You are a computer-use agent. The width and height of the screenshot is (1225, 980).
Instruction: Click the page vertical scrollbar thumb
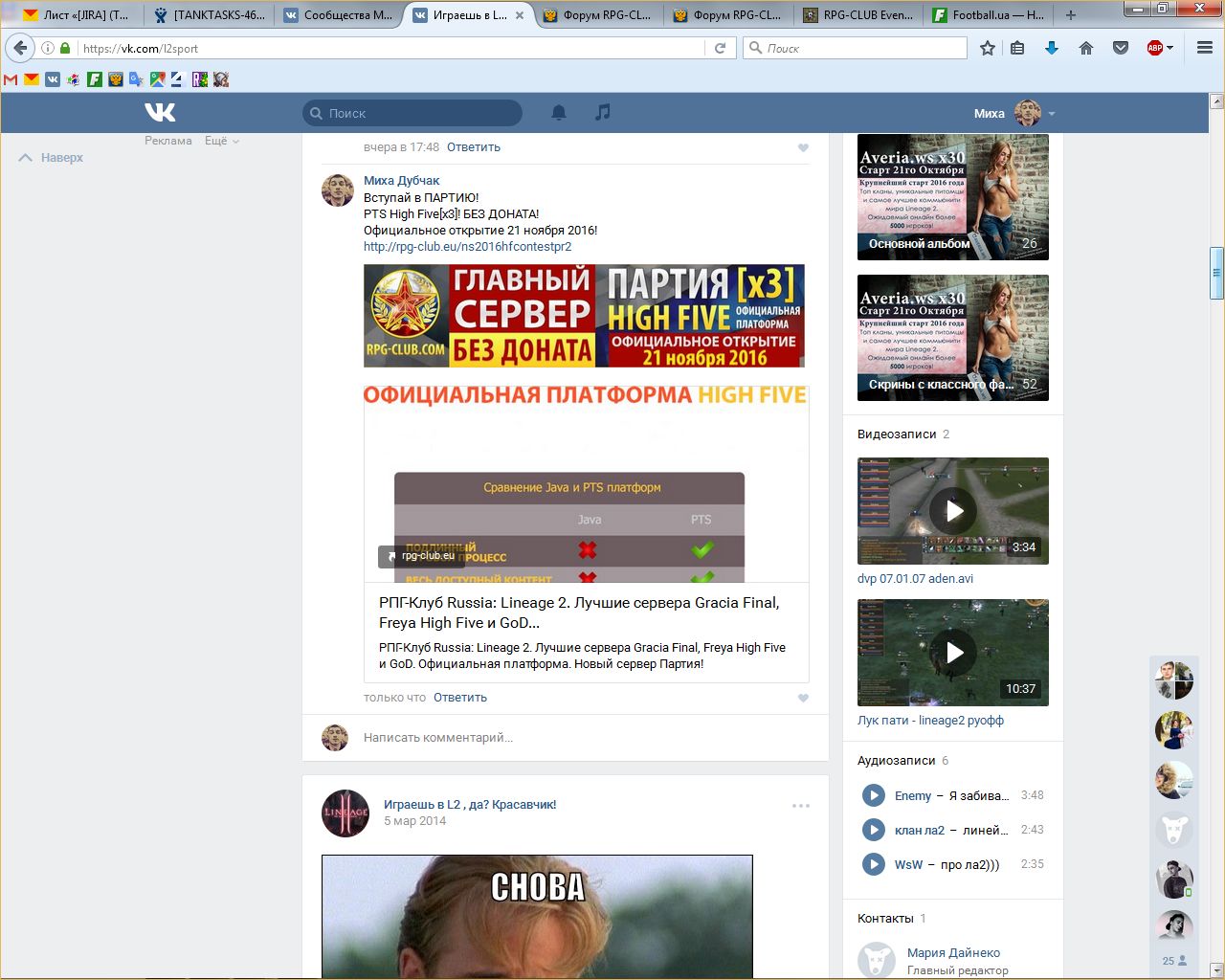coord(1217,274)
